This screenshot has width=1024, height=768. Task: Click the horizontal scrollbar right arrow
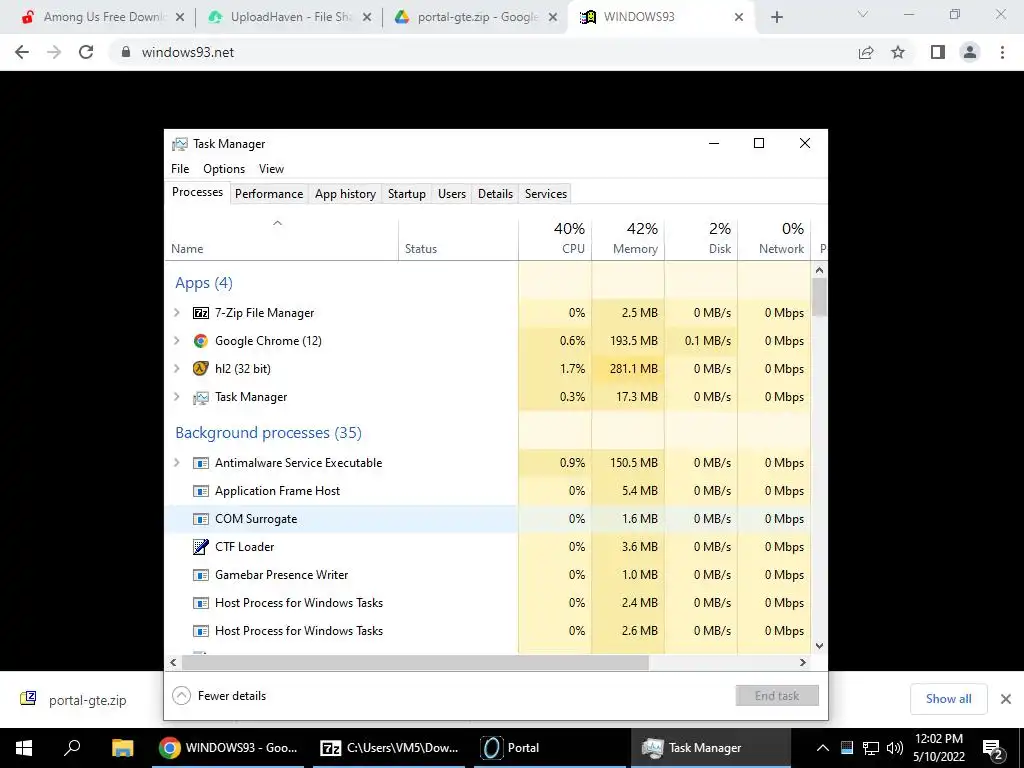[x=803, y=662]
